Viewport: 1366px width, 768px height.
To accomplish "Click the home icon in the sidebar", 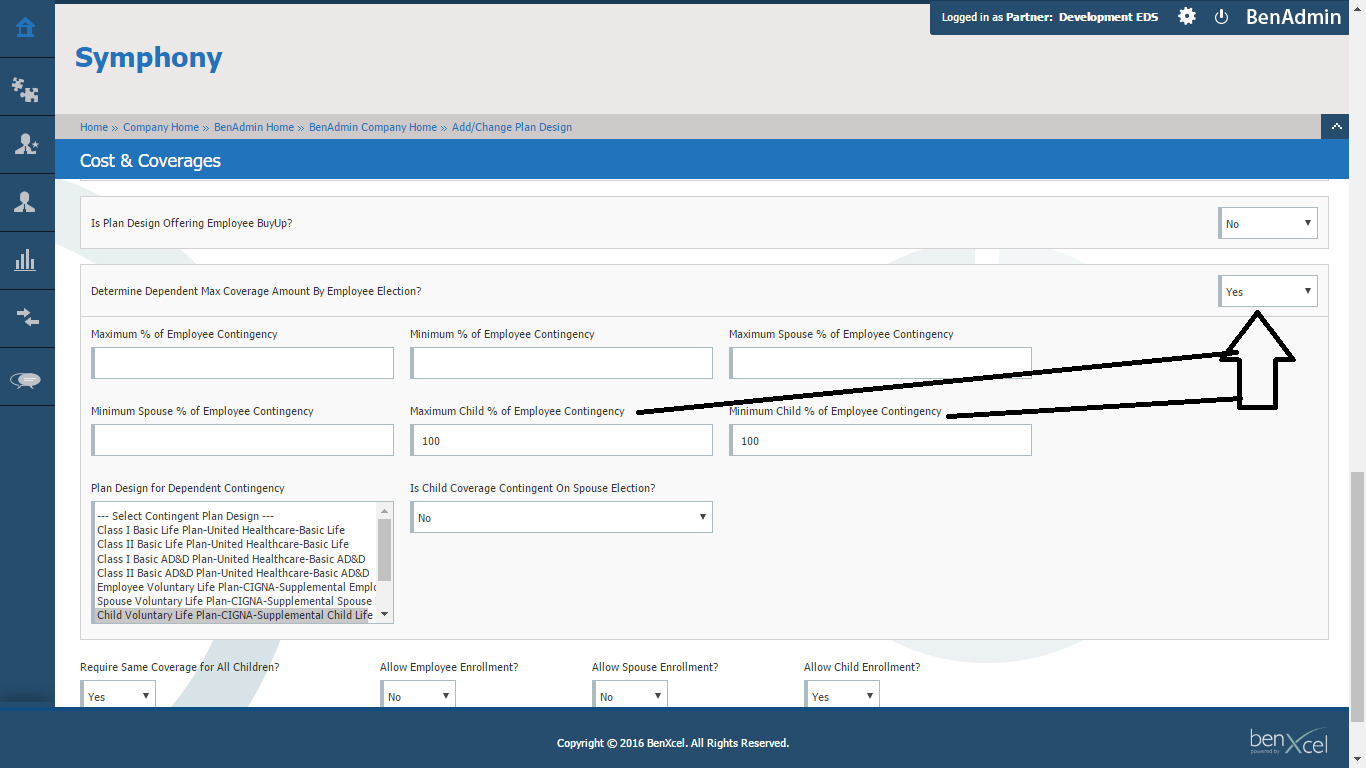I will coord(26,28).
